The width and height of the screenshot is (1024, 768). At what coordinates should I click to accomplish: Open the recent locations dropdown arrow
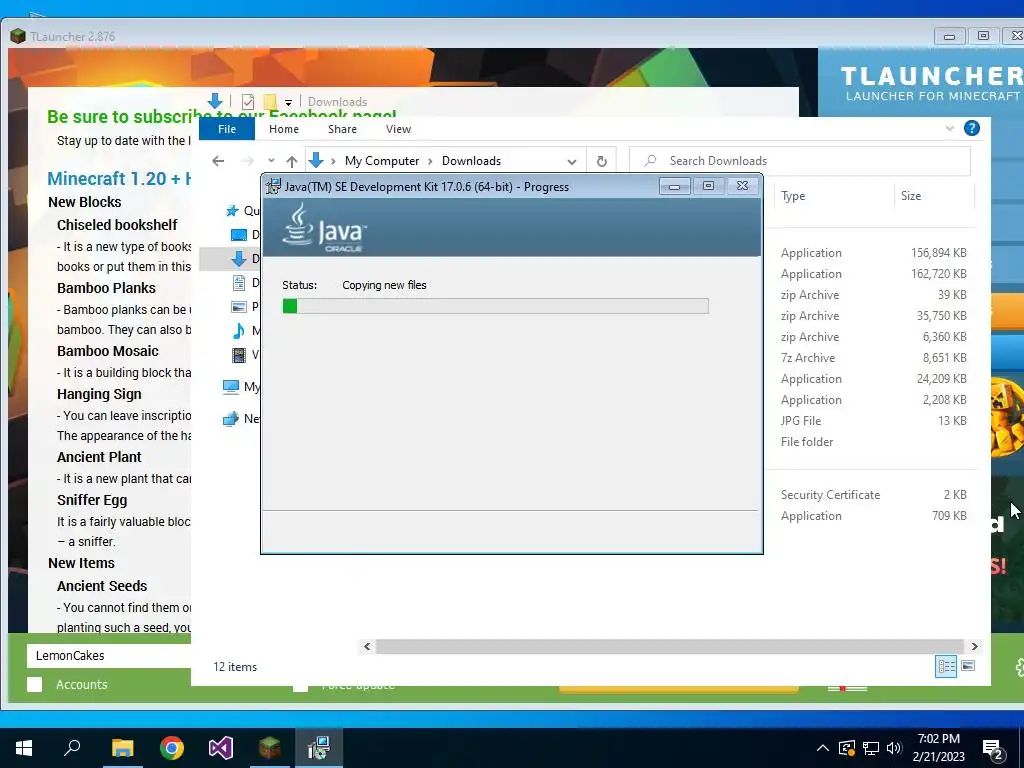point(271,161)
